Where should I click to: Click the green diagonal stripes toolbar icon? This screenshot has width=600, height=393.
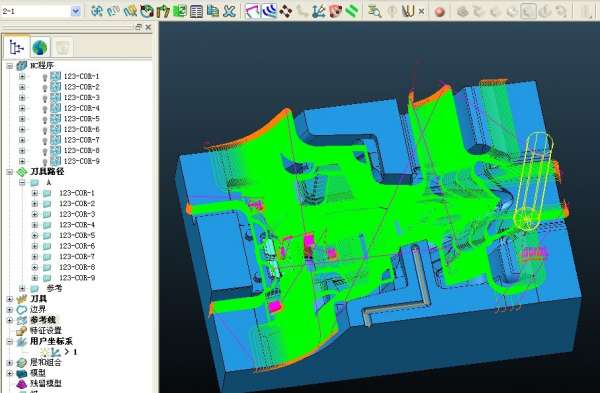pos(352,11)
